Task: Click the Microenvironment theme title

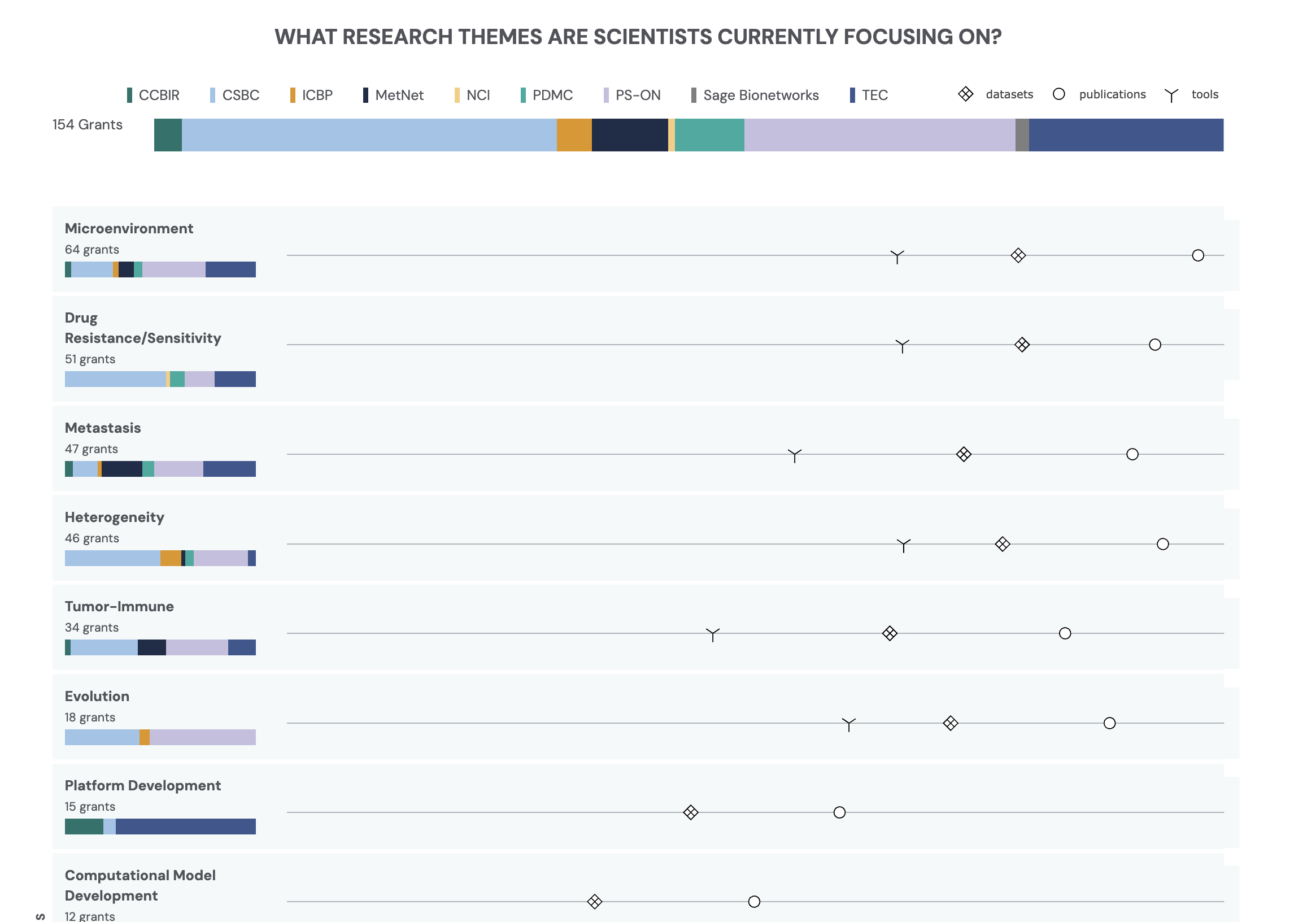Action: click(x=129, y=228)
